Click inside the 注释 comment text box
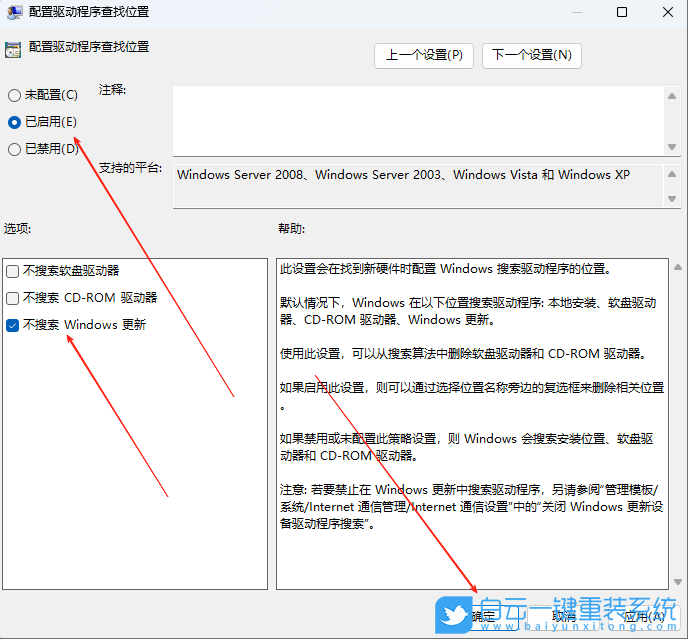Screen dimensions: 688x639 click(x=419, y=121)
